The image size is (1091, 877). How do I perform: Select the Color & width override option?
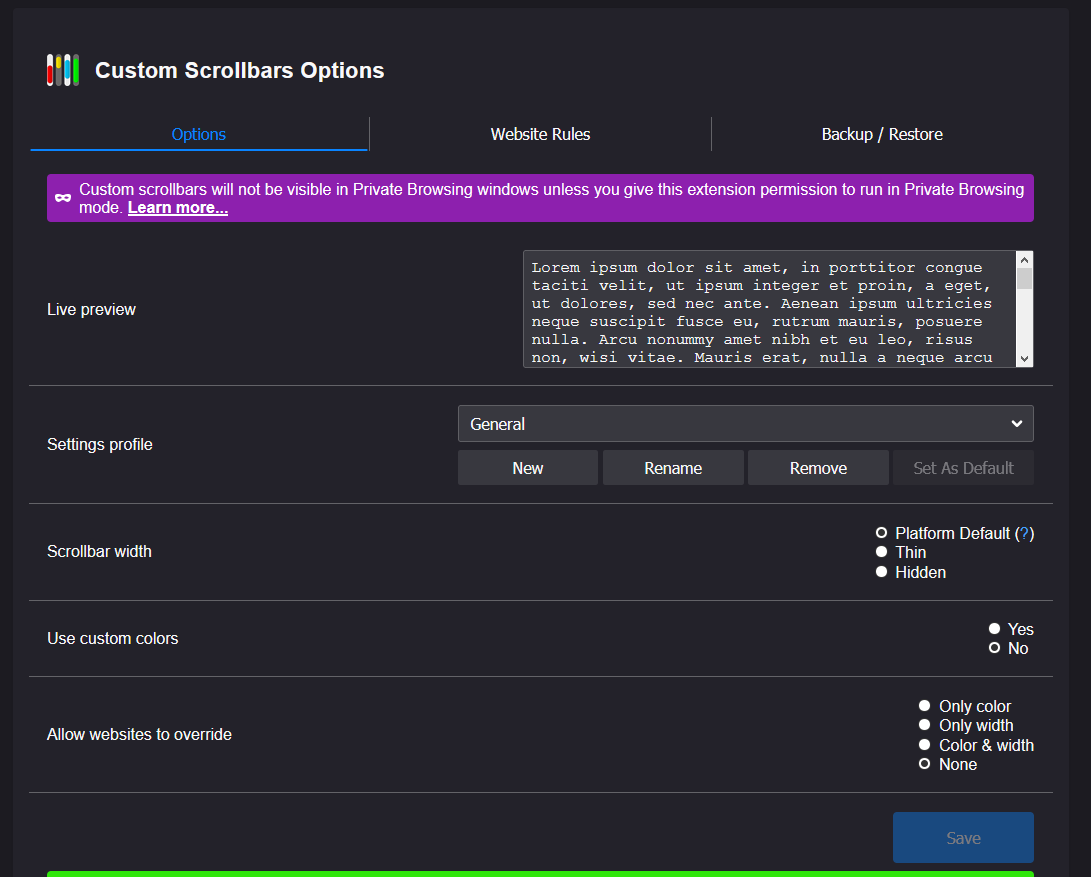[924, 744]
